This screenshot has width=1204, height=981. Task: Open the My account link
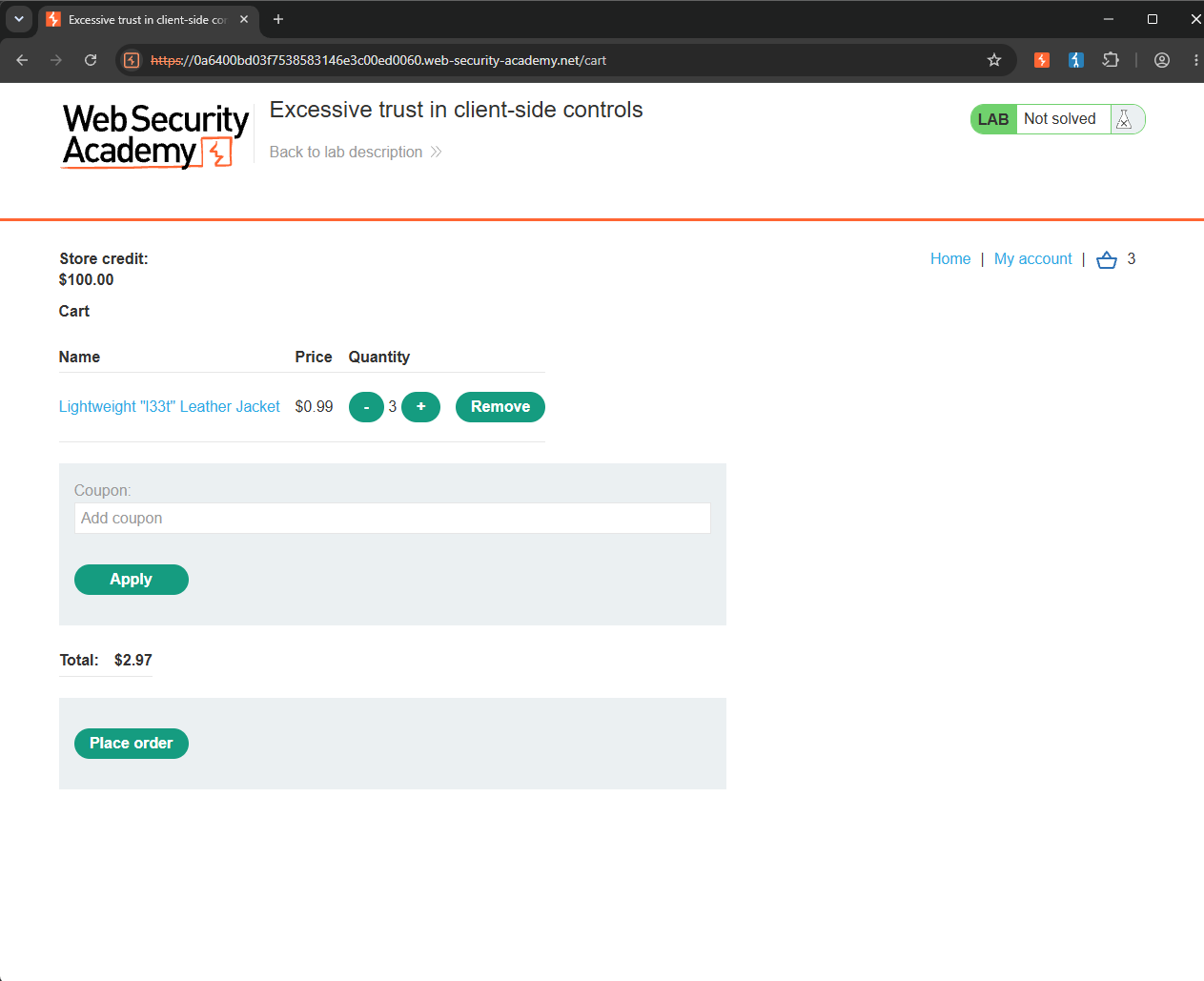click(x=1032, y=259)
